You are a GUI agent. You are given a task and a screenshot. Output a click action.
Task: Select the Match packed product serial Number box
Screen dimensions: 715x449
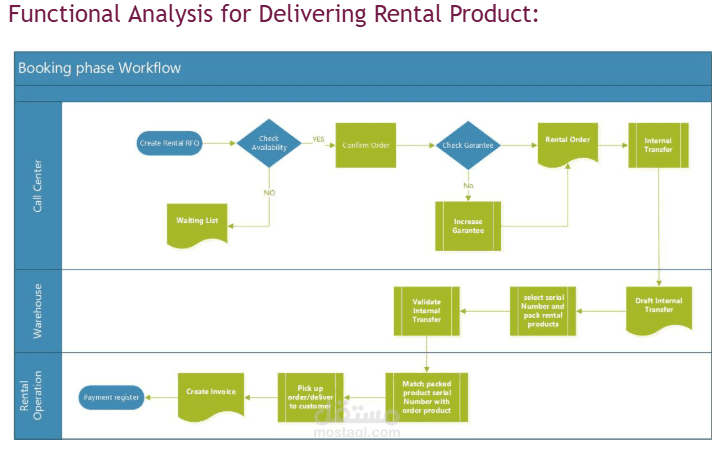[426, 397]
